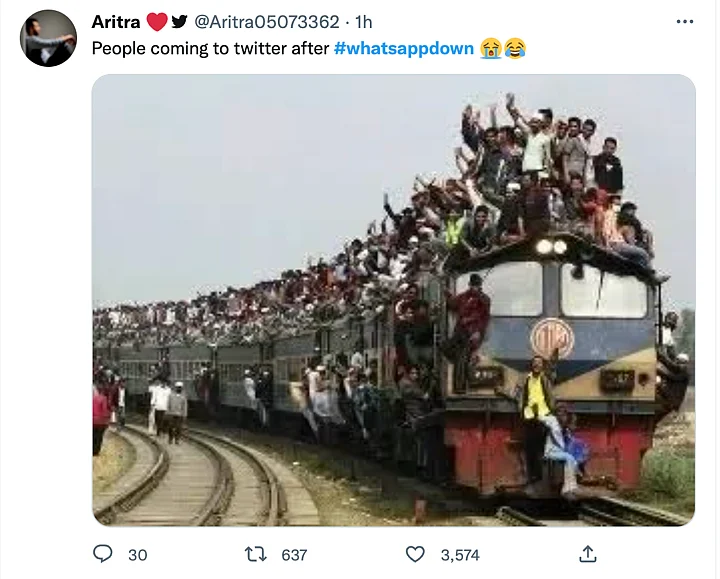The image size is (720, 579).
Task: Open Aritra's profile picture avatar
Action: tap(48, 38)
